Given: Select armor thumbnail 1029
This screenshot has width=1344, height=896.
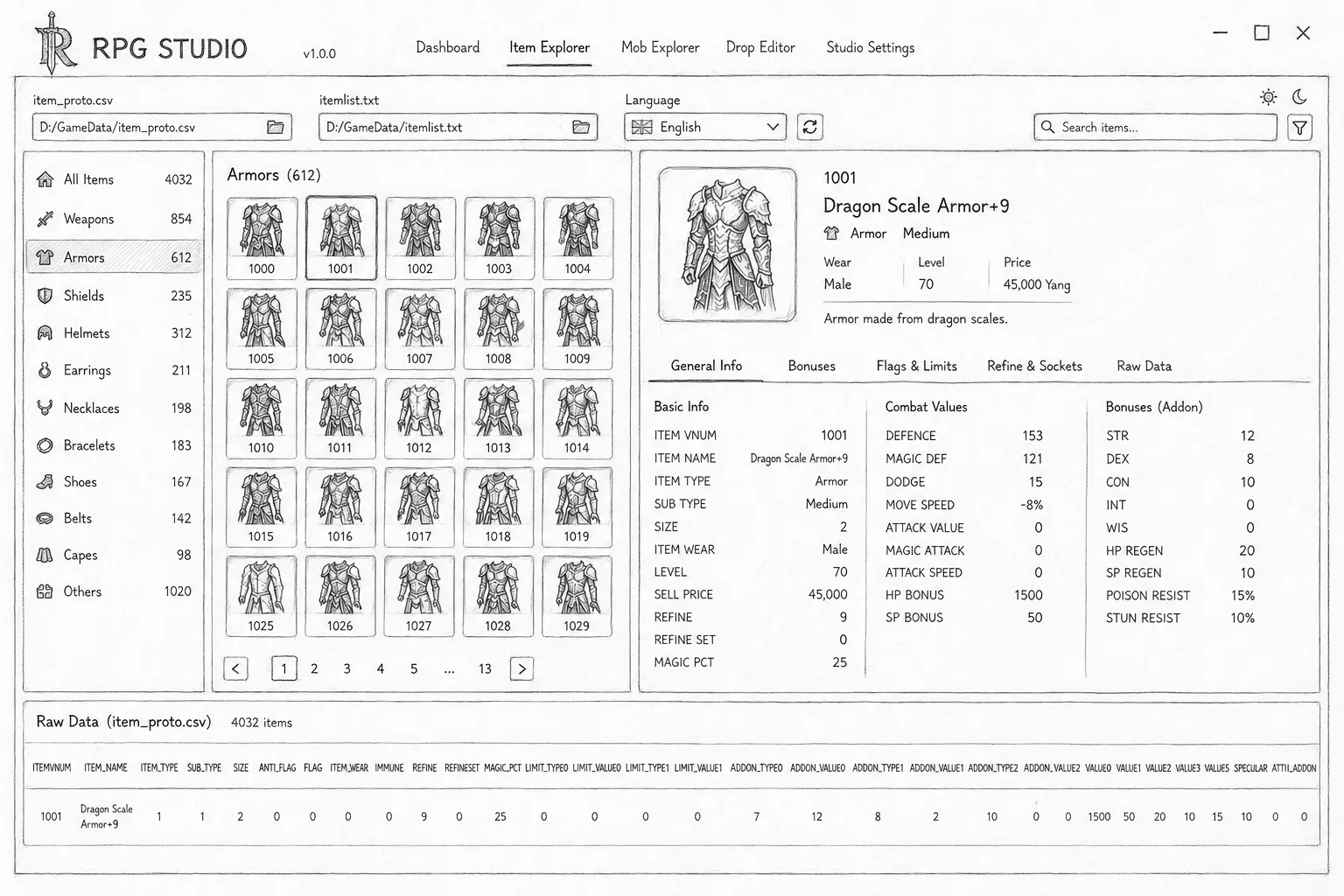Looking at the screenshot, I should pos(577,596).
